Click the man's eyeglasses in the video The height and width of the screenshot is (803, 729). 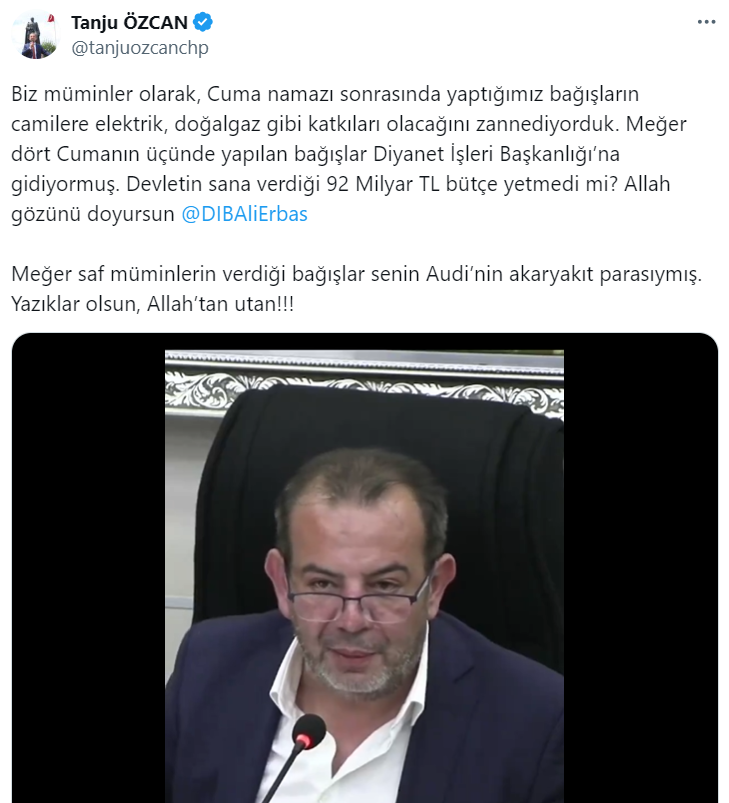click(358, 601)
